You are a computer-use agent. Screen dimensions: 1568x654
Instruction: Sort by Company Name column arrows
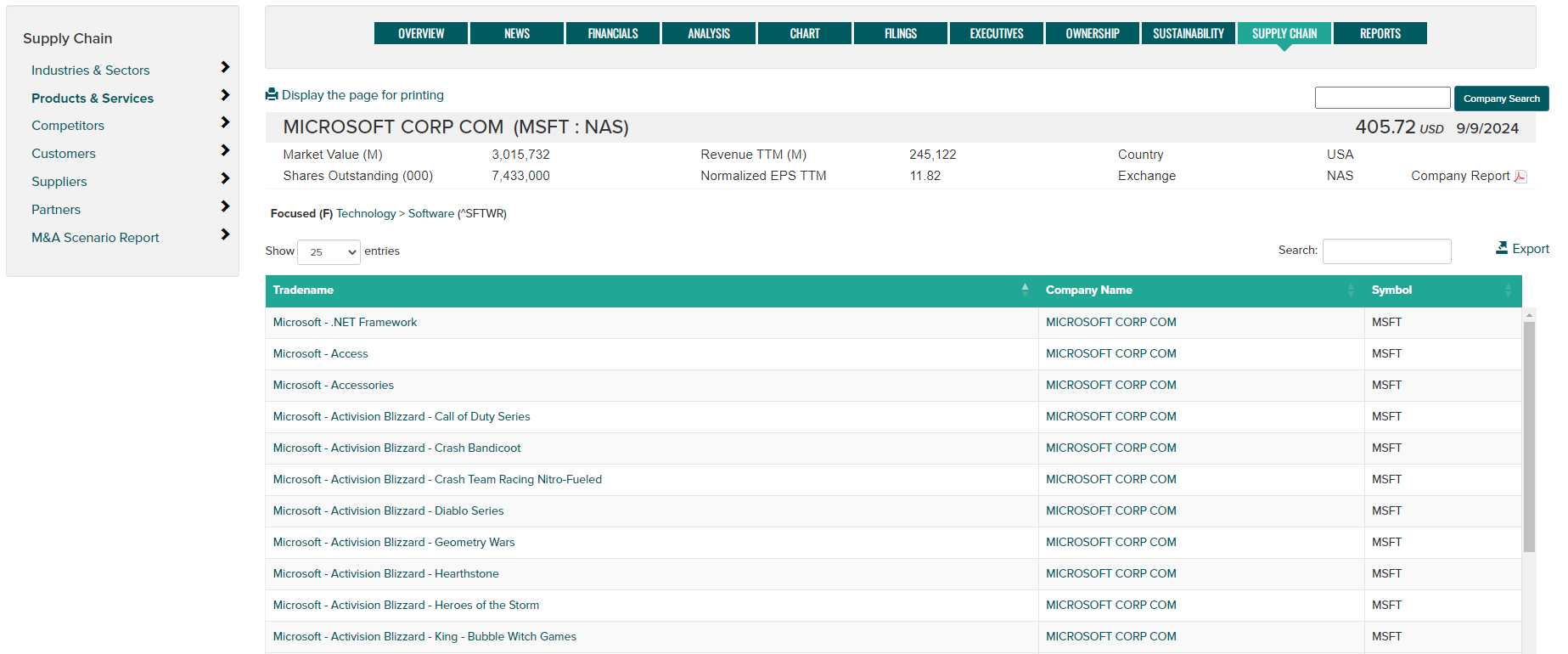(1351, 290)
